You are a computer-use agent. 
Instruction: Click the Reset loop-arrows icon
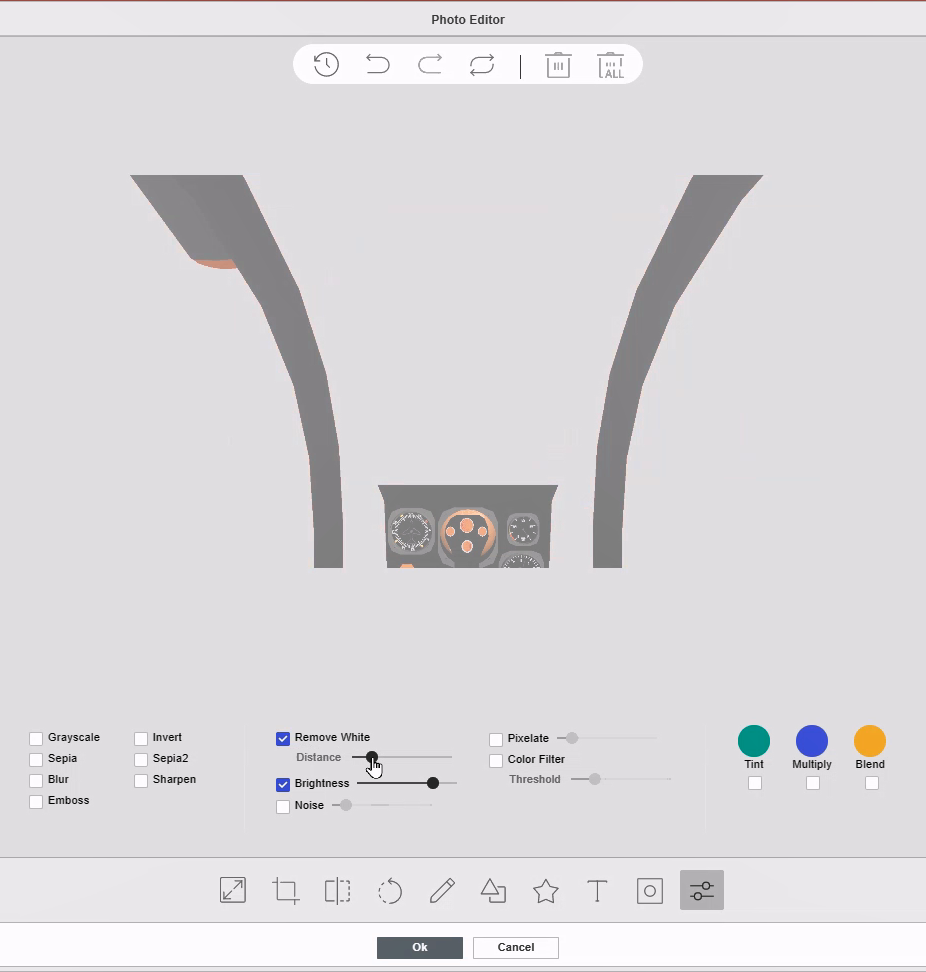pos(482,64)
